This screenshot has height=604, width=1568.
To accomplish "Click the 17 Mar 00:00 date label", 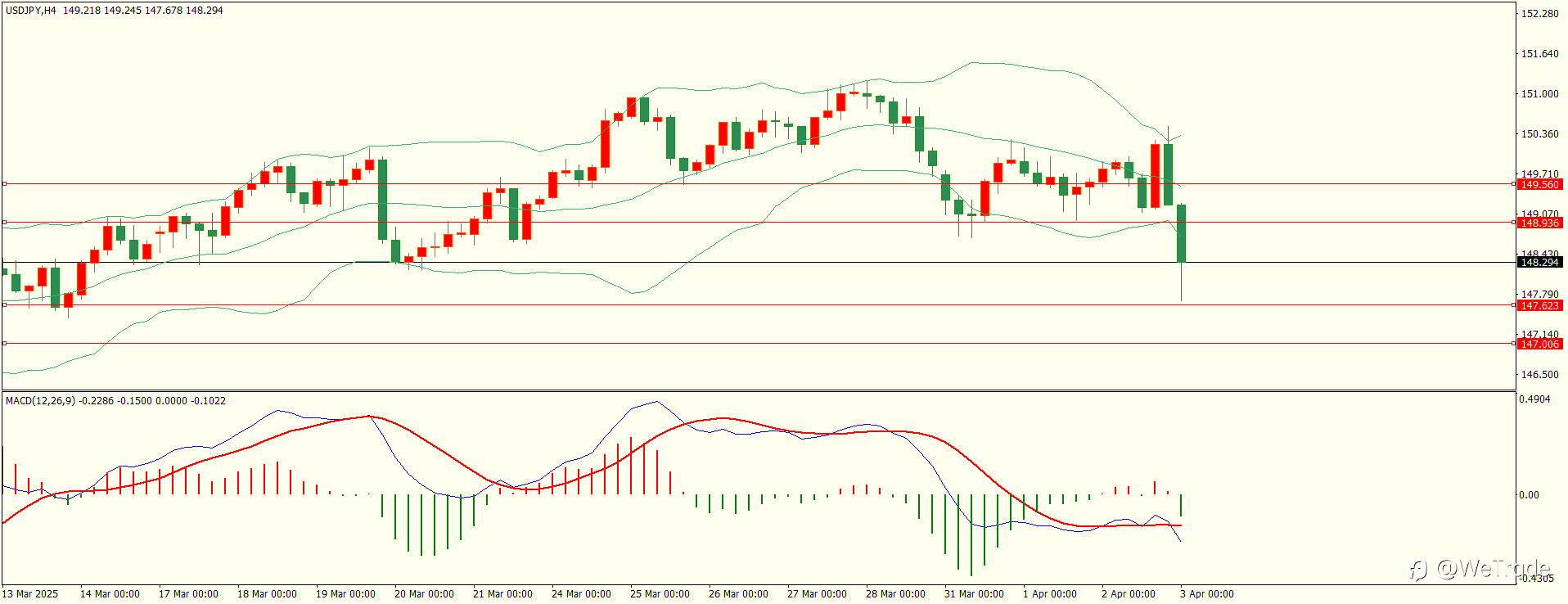I will 188,594.
